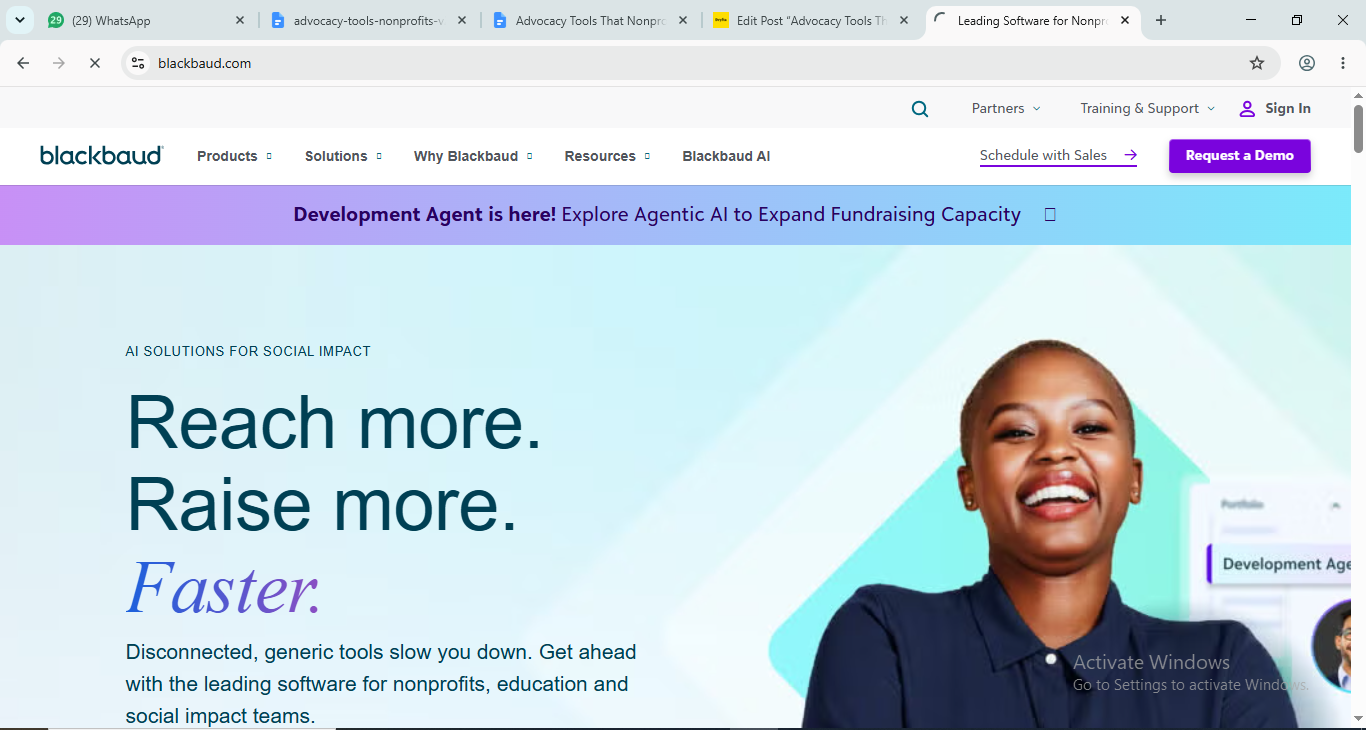Click the page vertical scrollbar thumb
The image size is (1366, 730).
point(1358,128)
